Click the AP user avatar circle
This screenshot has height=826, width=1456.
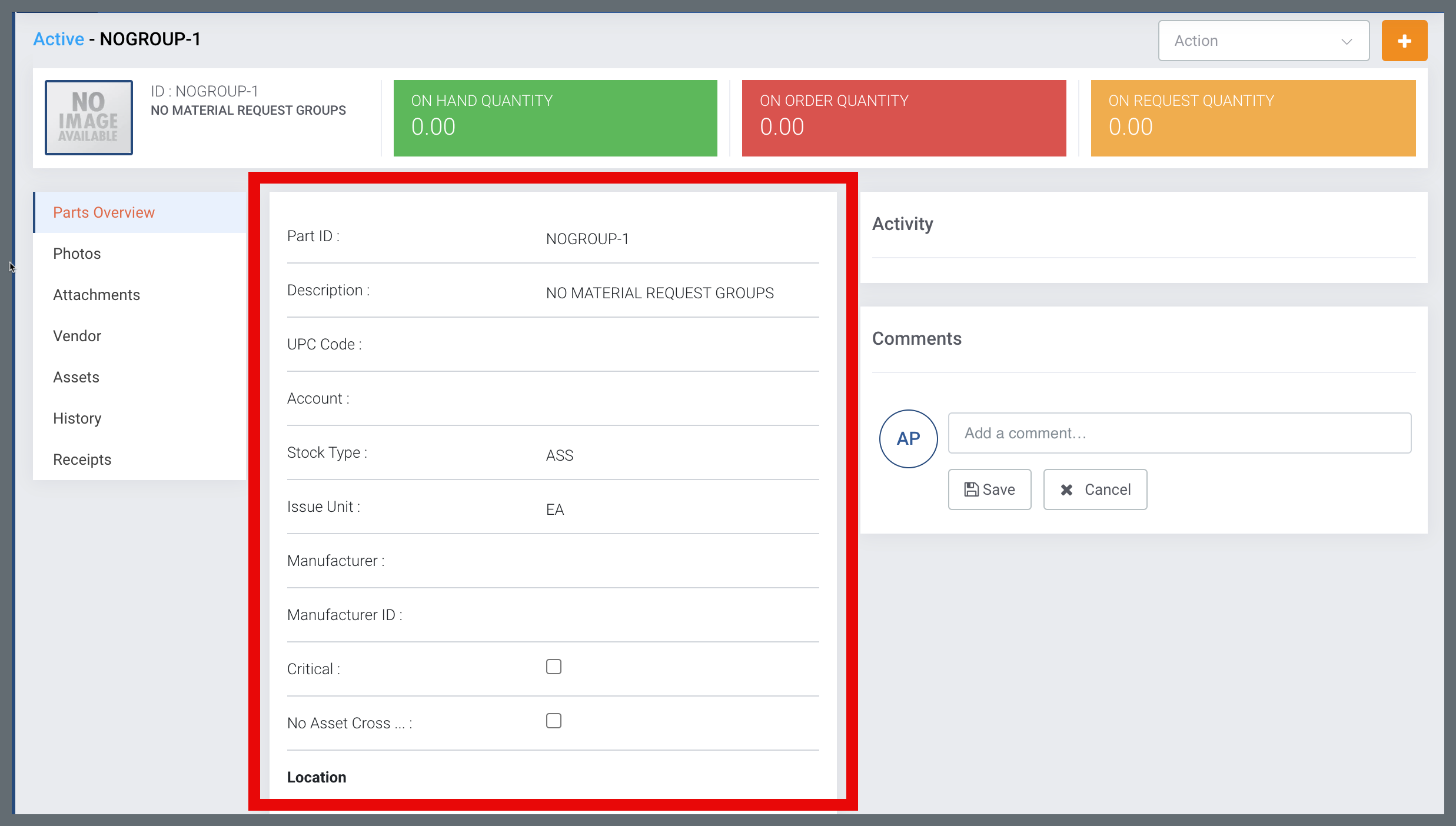[908, 438]
